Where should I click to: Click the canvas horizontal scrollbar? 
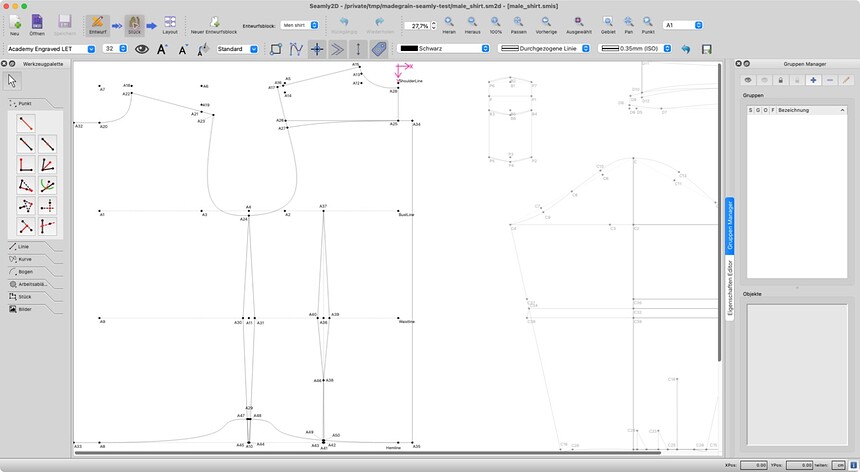(367, 453)
